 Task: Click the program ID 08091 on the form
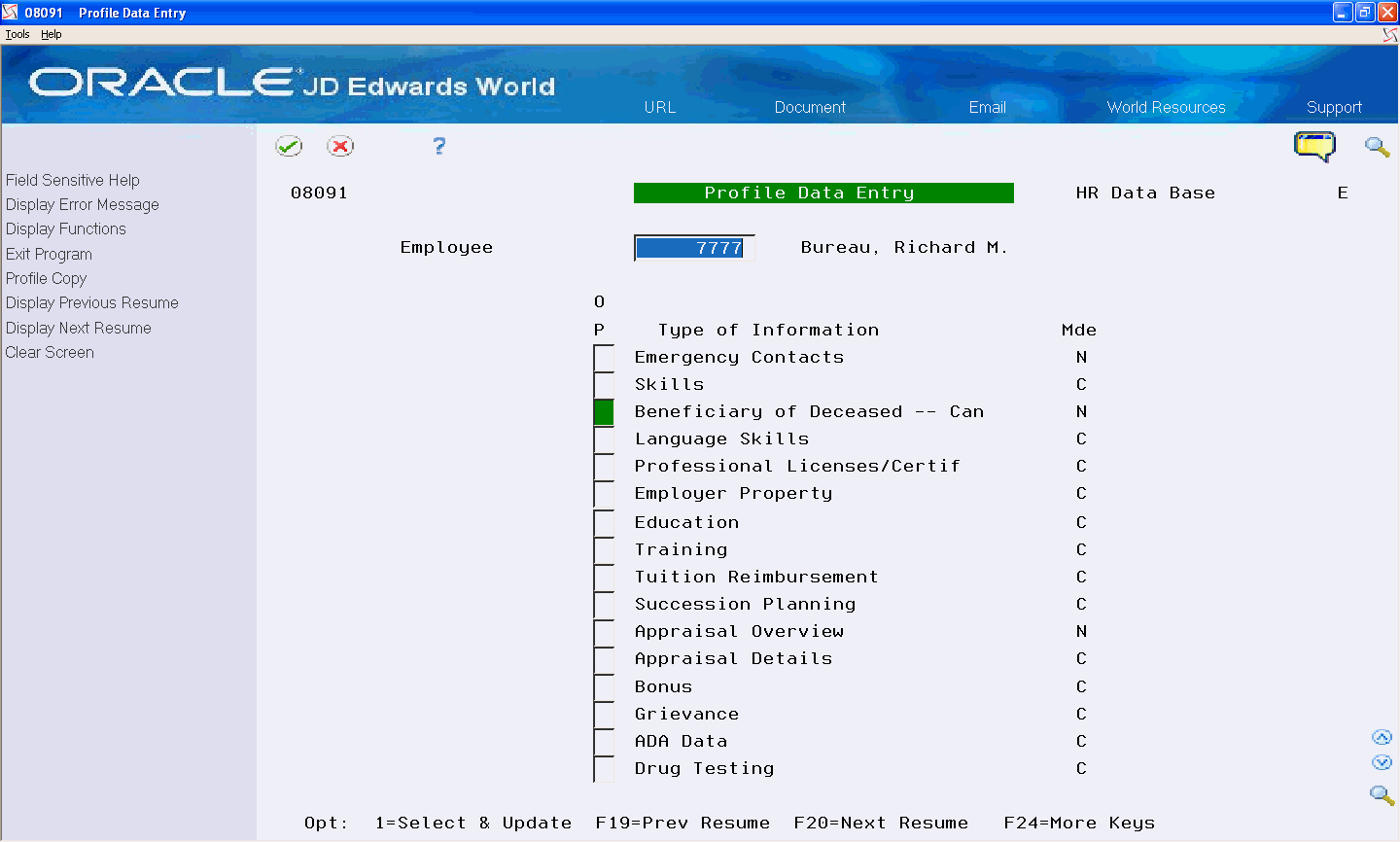[319, 193]
